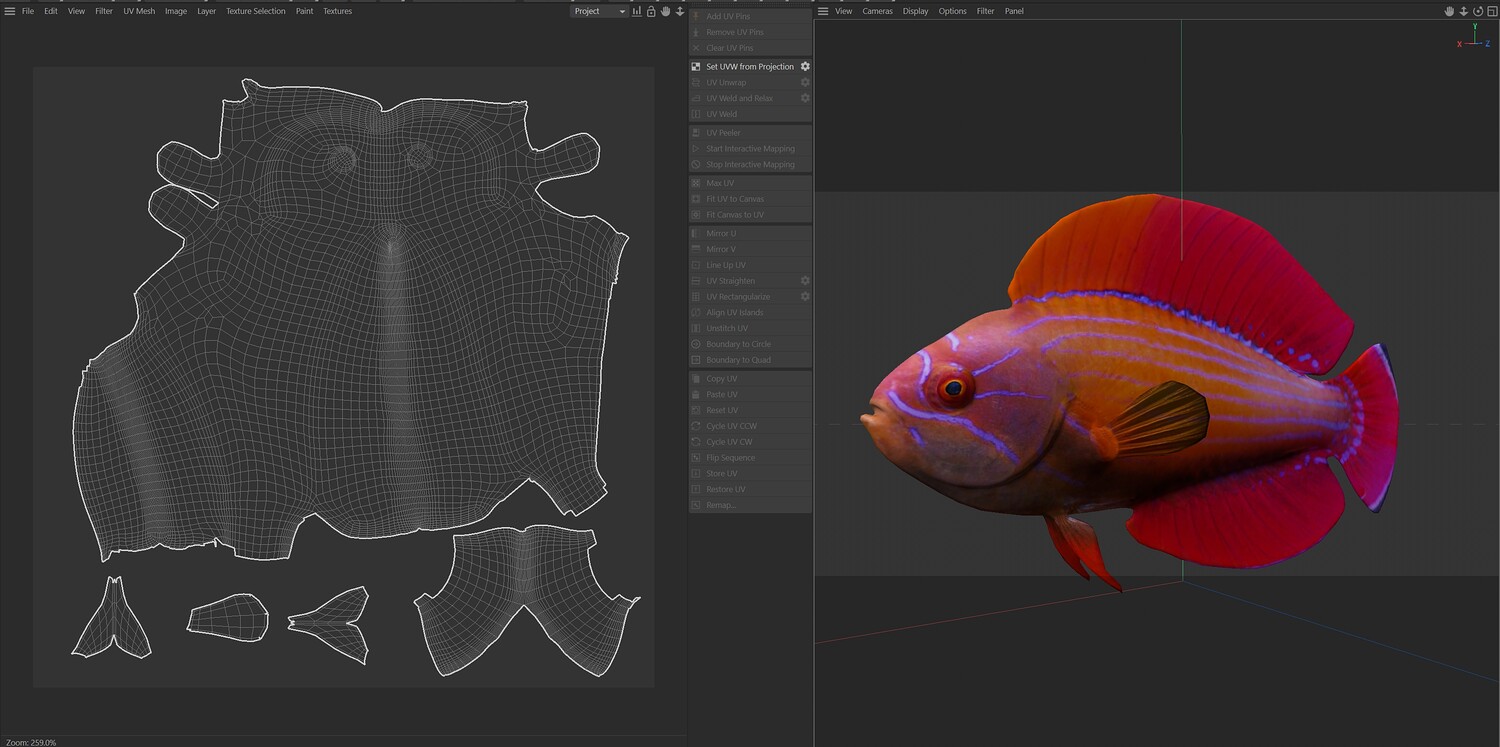Open the UV Rectangularize gear settings
1500x747 pixels.
[x=805, y=297]
